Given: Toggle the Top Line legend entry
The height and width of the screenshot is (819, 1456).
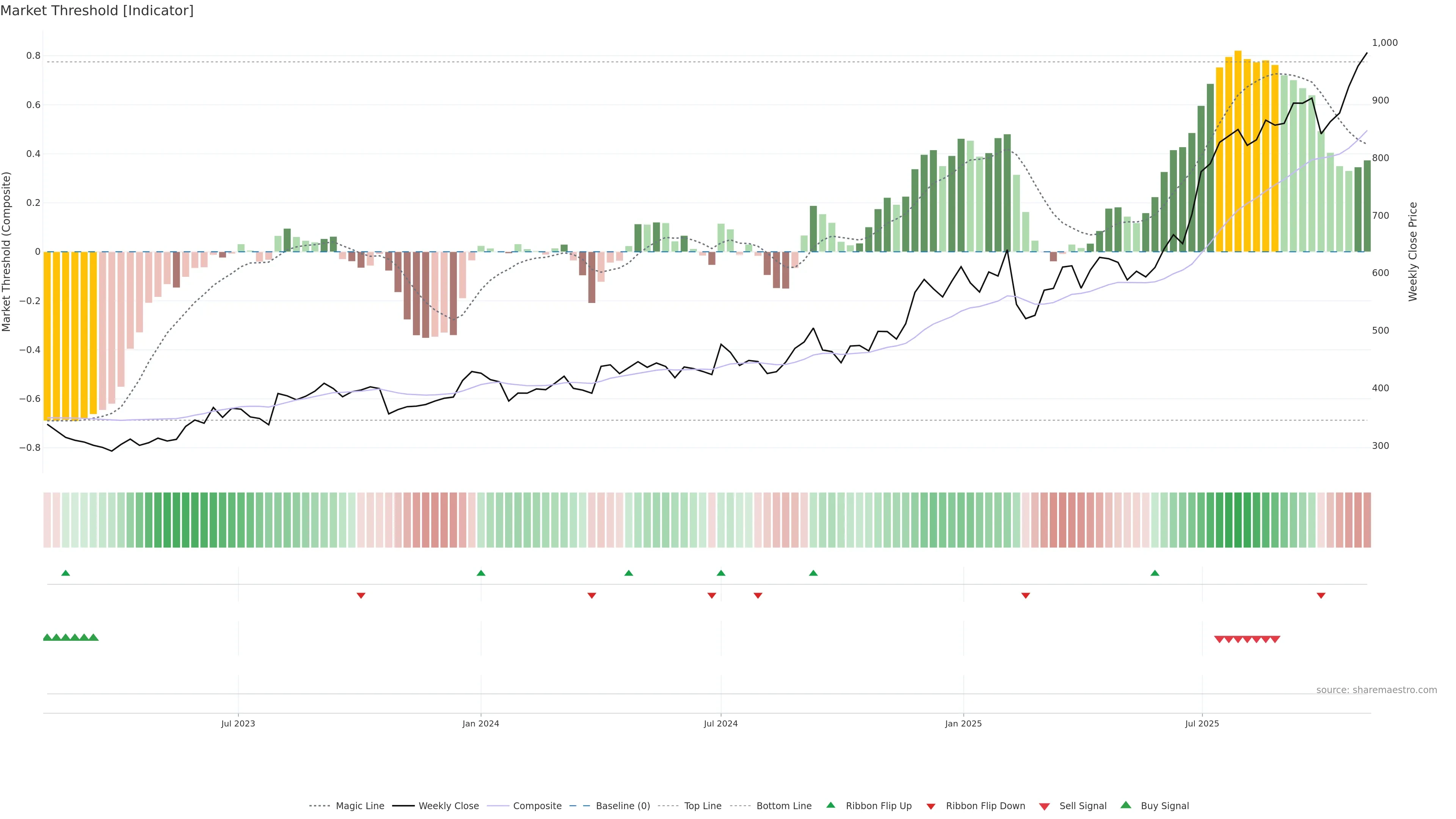Looking at the screenshot, I should pos(703,806).
